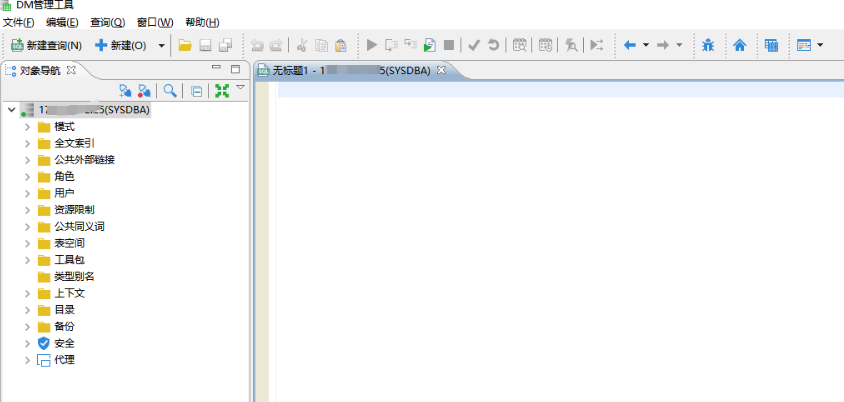
Task: Open the 帮助(H) menu
Action: point(202,22)
